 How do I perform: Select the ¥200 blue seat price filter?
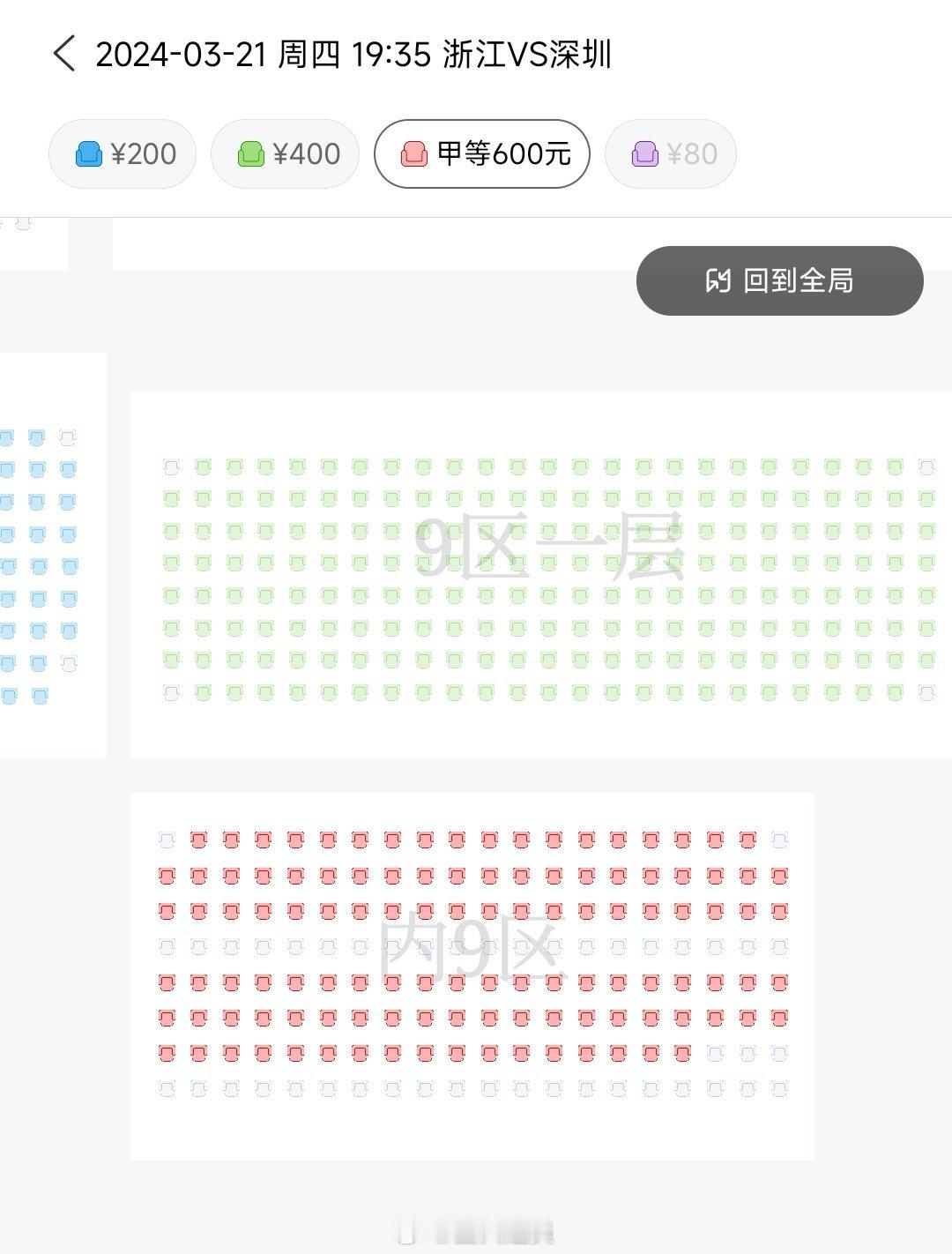point(123,153)
